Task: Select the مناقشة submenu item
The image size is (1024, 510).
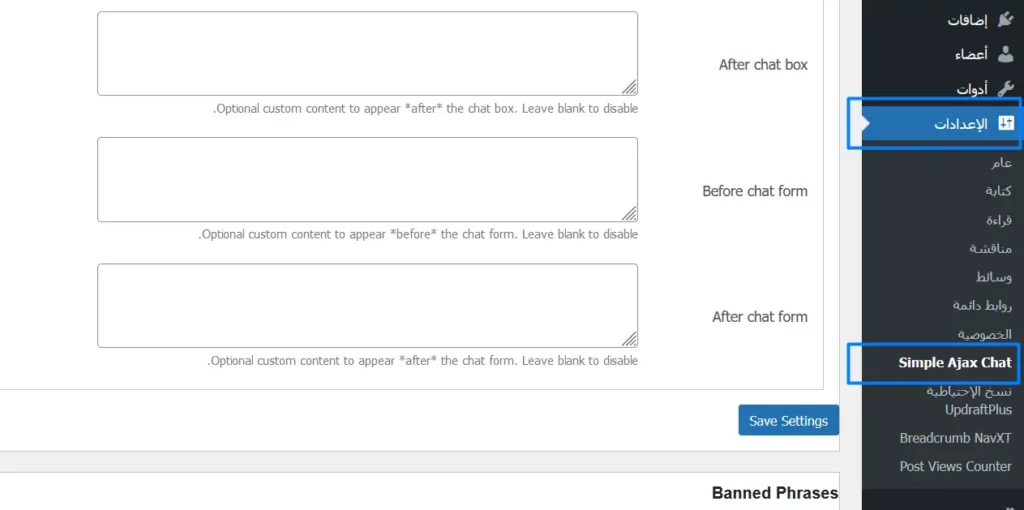Action: pyautogui.click(x=990, y=248)
